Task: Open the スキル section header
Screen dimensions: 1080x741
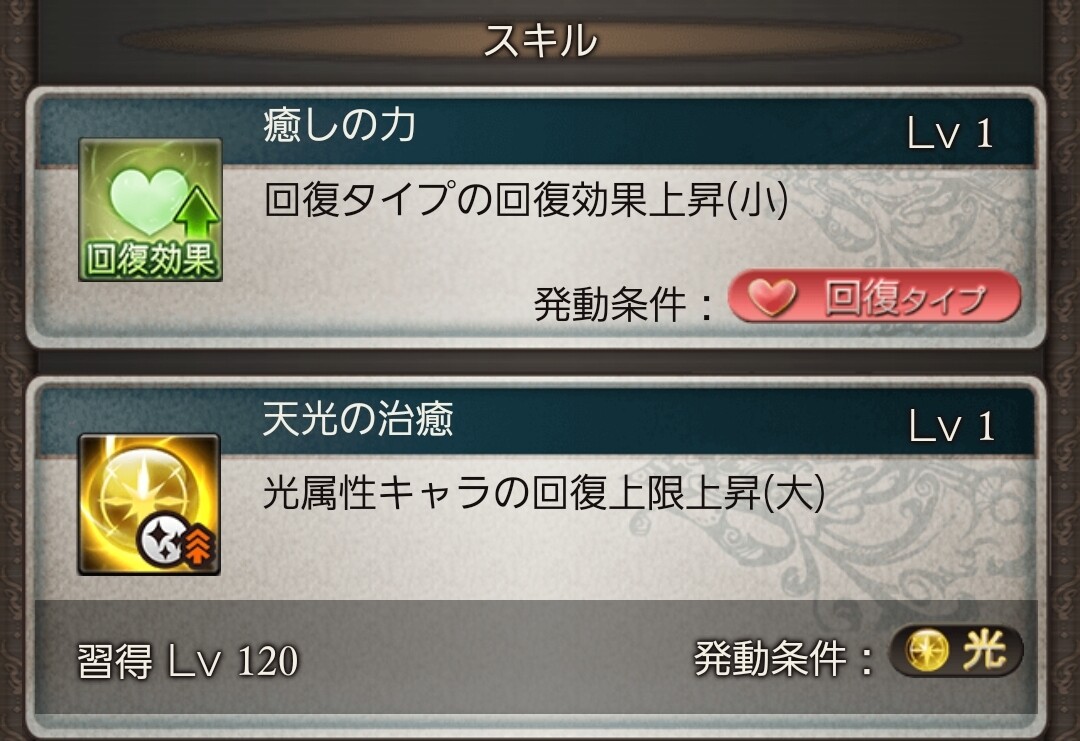Action: pyautogui.click(x=540, y=39)
